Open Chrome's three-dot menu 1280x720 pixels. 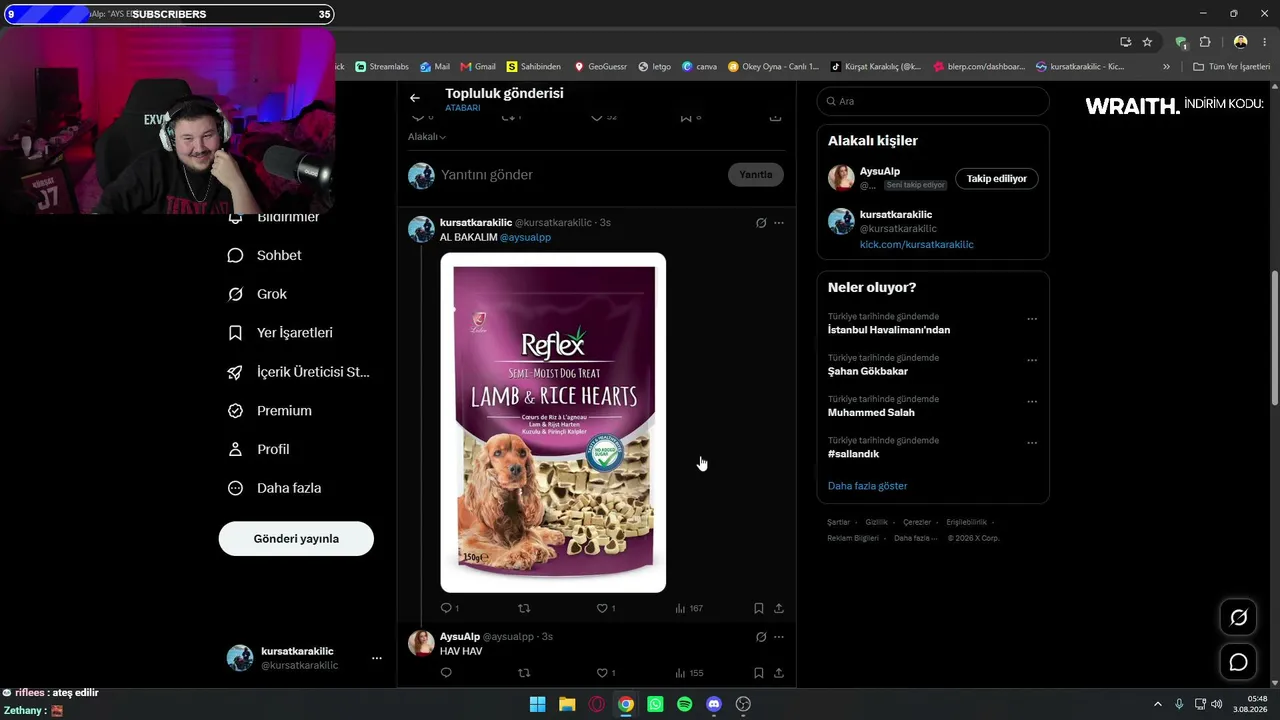(1265, 42)
